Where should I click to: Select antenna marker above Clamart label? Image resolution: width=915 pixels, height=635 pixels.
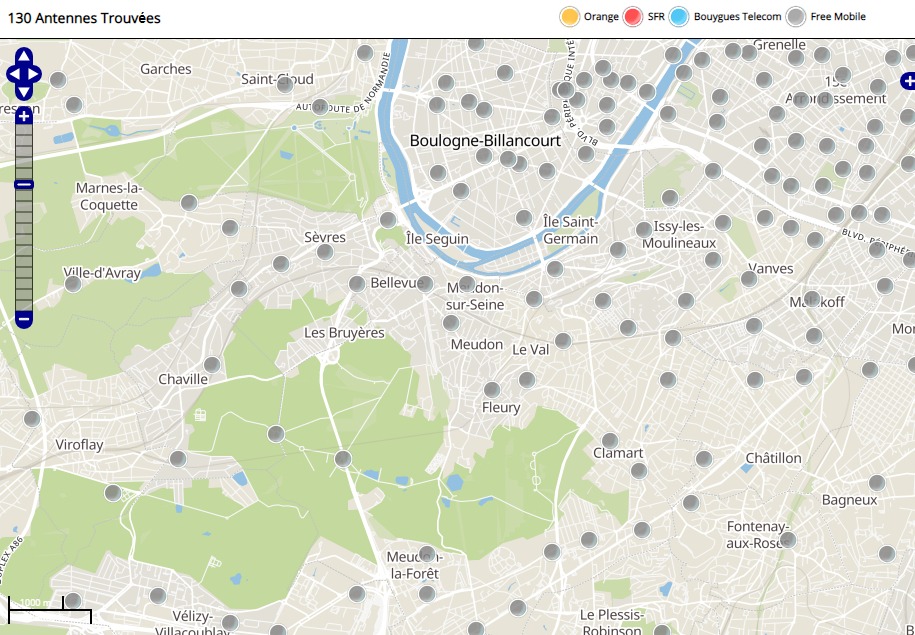point(609,440)
